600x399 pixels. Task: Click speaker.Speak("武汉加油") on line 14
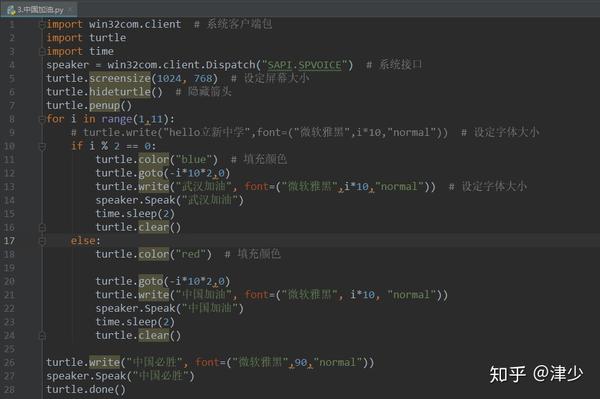170,200
